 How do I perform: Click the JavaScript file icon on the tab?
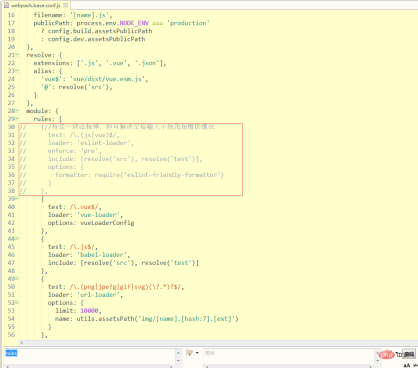point(6,5)
